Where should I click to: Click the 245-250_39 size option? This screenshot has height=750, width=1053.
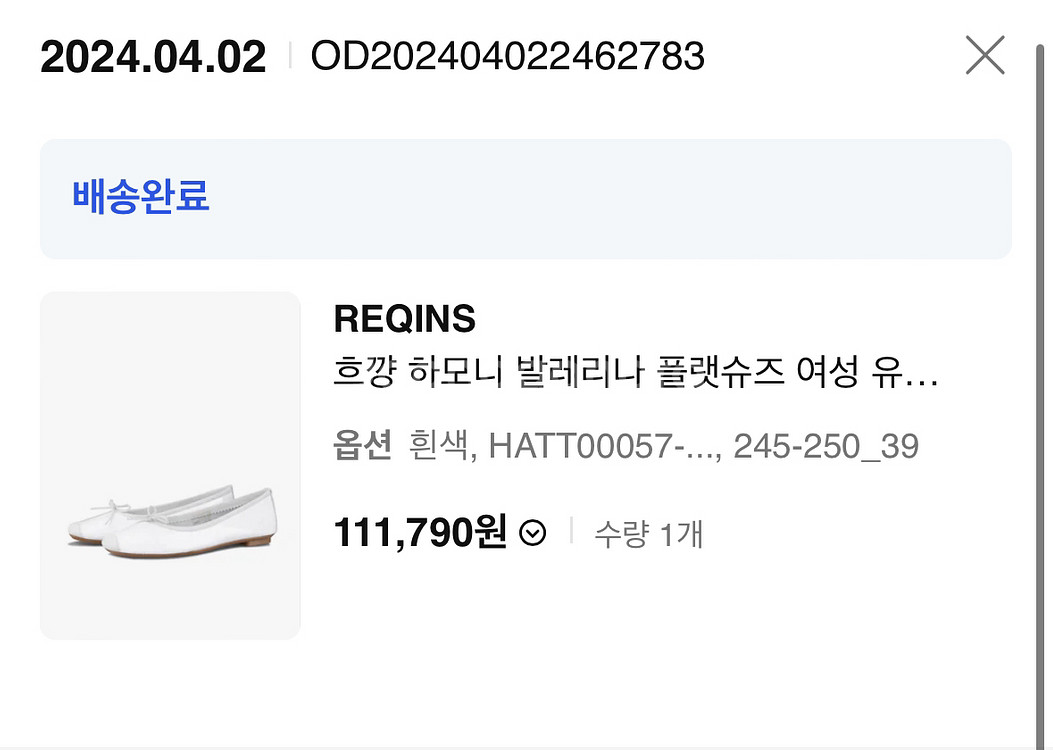point(825,446)
